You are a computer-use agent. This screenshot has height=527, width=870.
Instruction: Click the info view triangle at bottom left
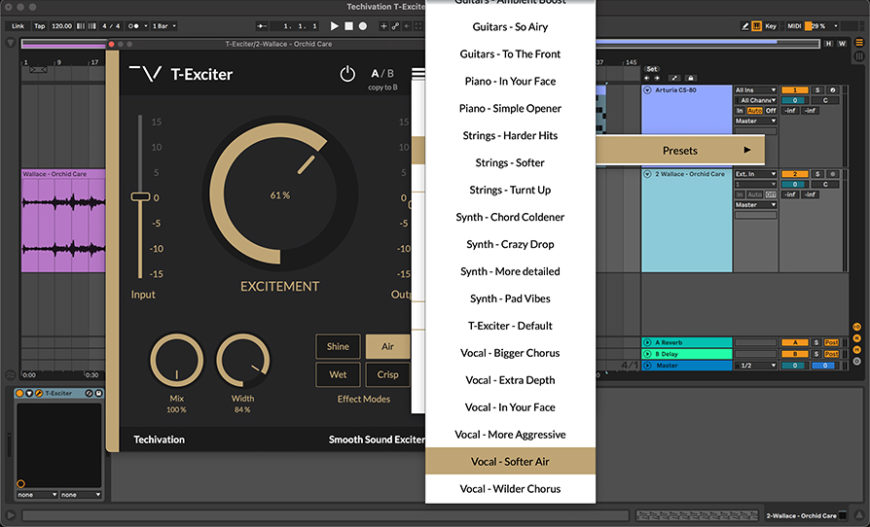[10, 515]
